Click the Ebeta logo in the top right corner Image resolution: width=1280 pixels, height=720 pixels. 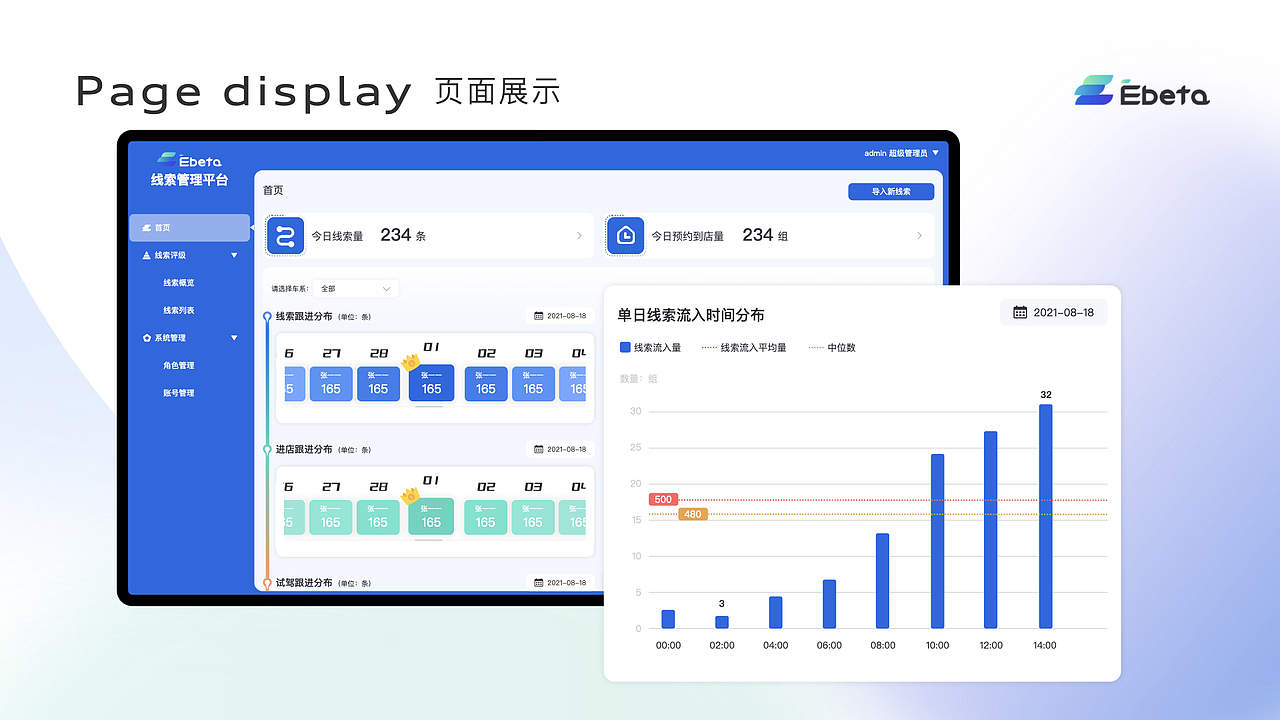pyautogui.click(x=1140, y=92)
